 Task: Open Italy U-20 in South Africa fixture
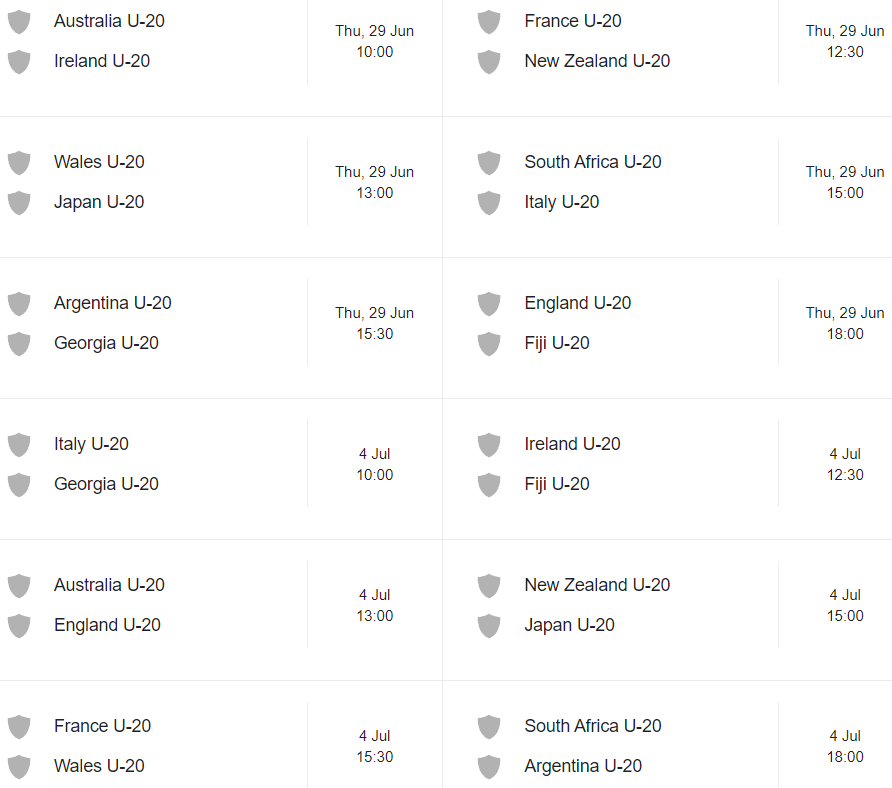(x=561, y=202)
